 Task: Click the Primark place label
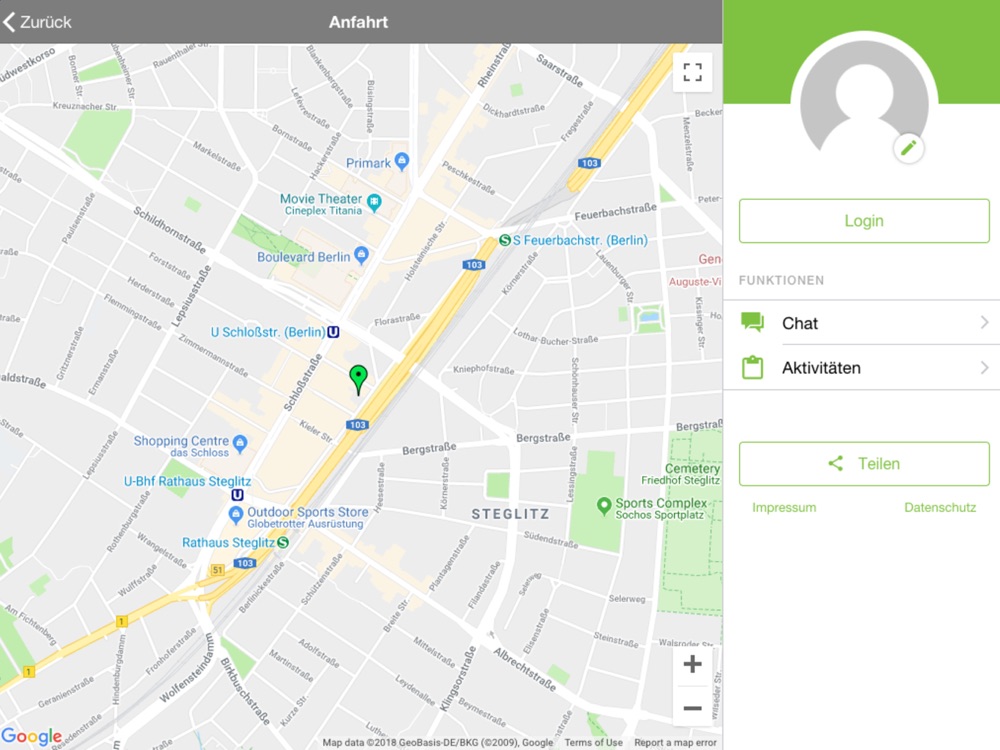[368, 163]
